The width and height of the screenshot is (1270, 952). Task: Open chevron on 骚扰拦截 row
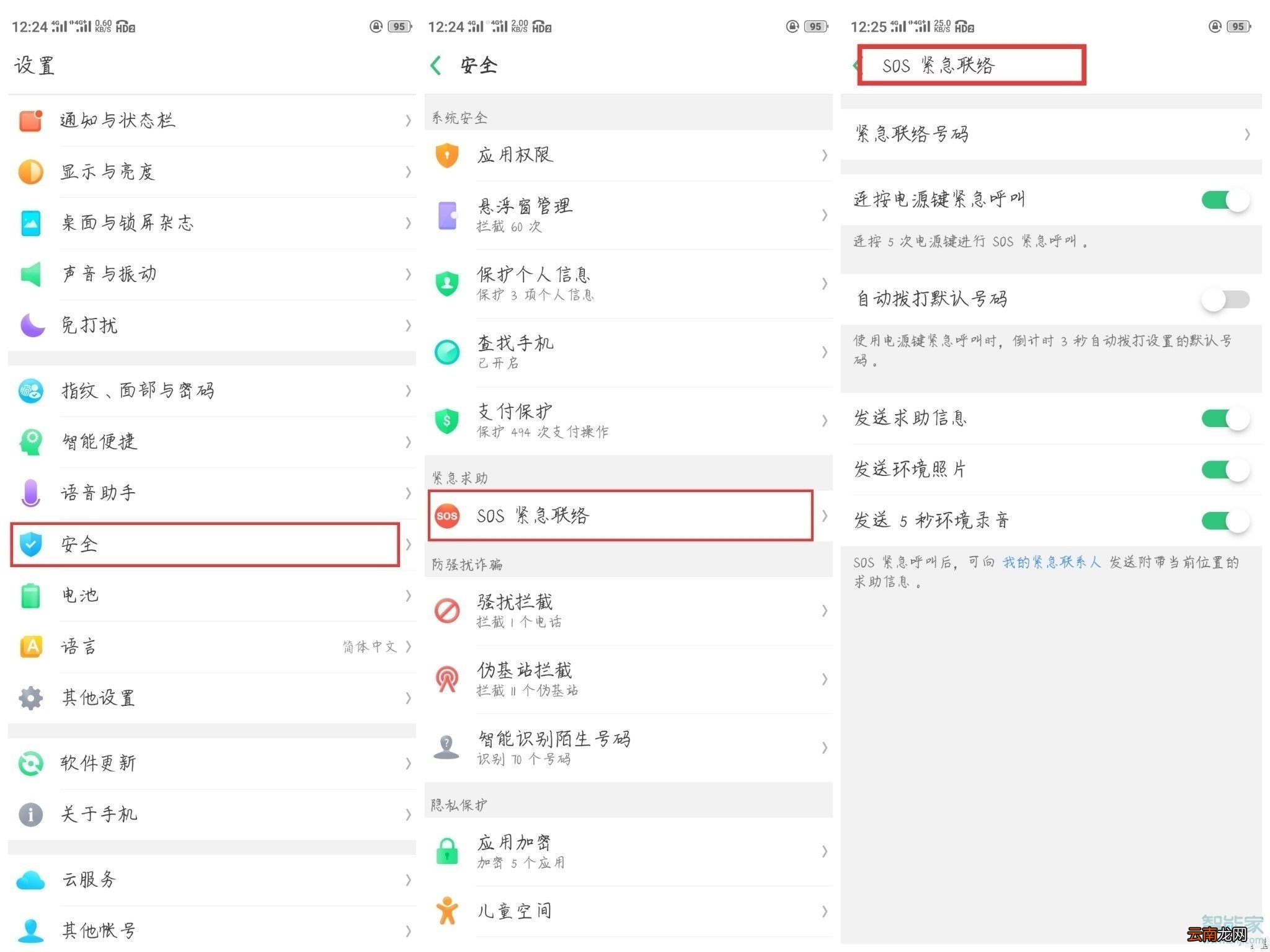[x=824, y=610]
